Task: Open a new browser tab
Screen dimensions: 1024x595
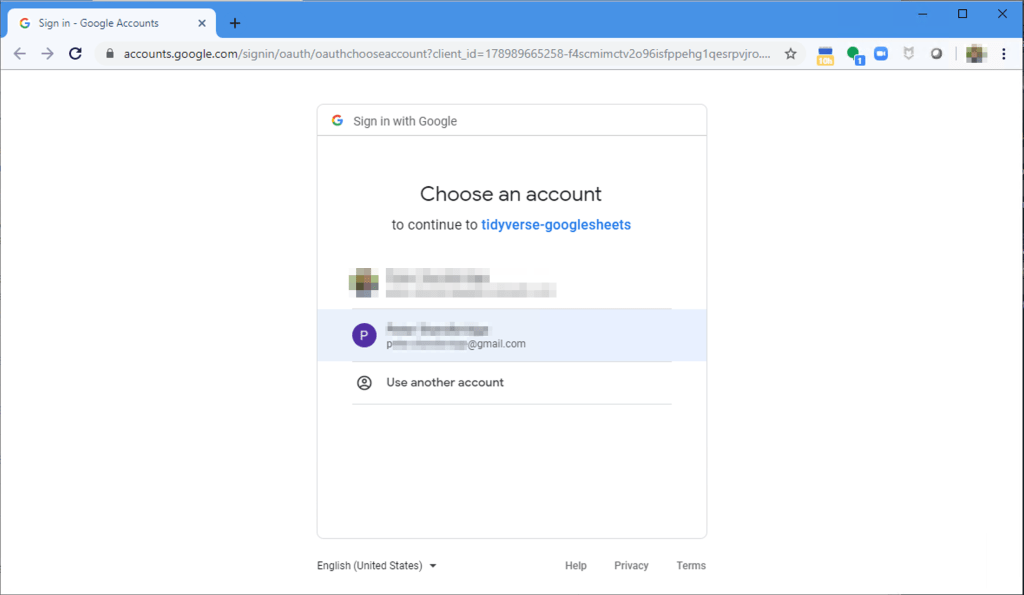Action: pyautogui.click(x=235, y=23)
